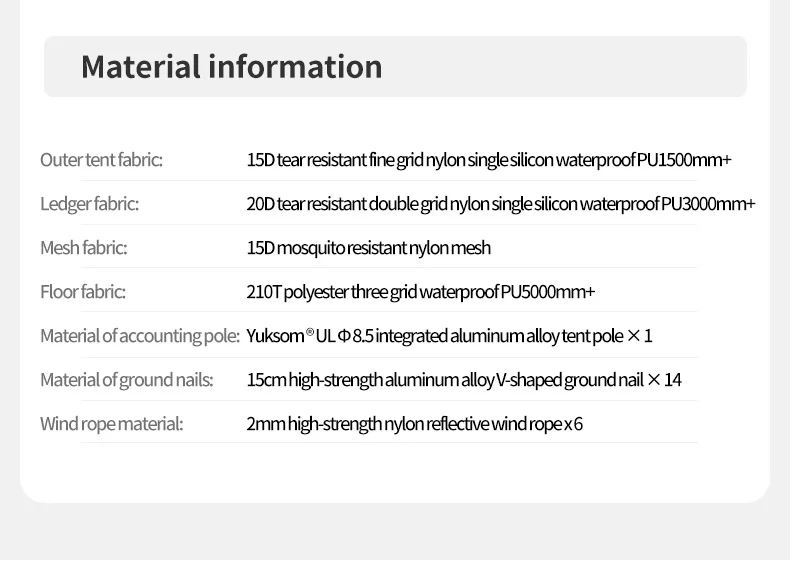This screenshot has width=790, height=573.
Task: Click the "× 14" ground nail quantity
Action: 664,380
